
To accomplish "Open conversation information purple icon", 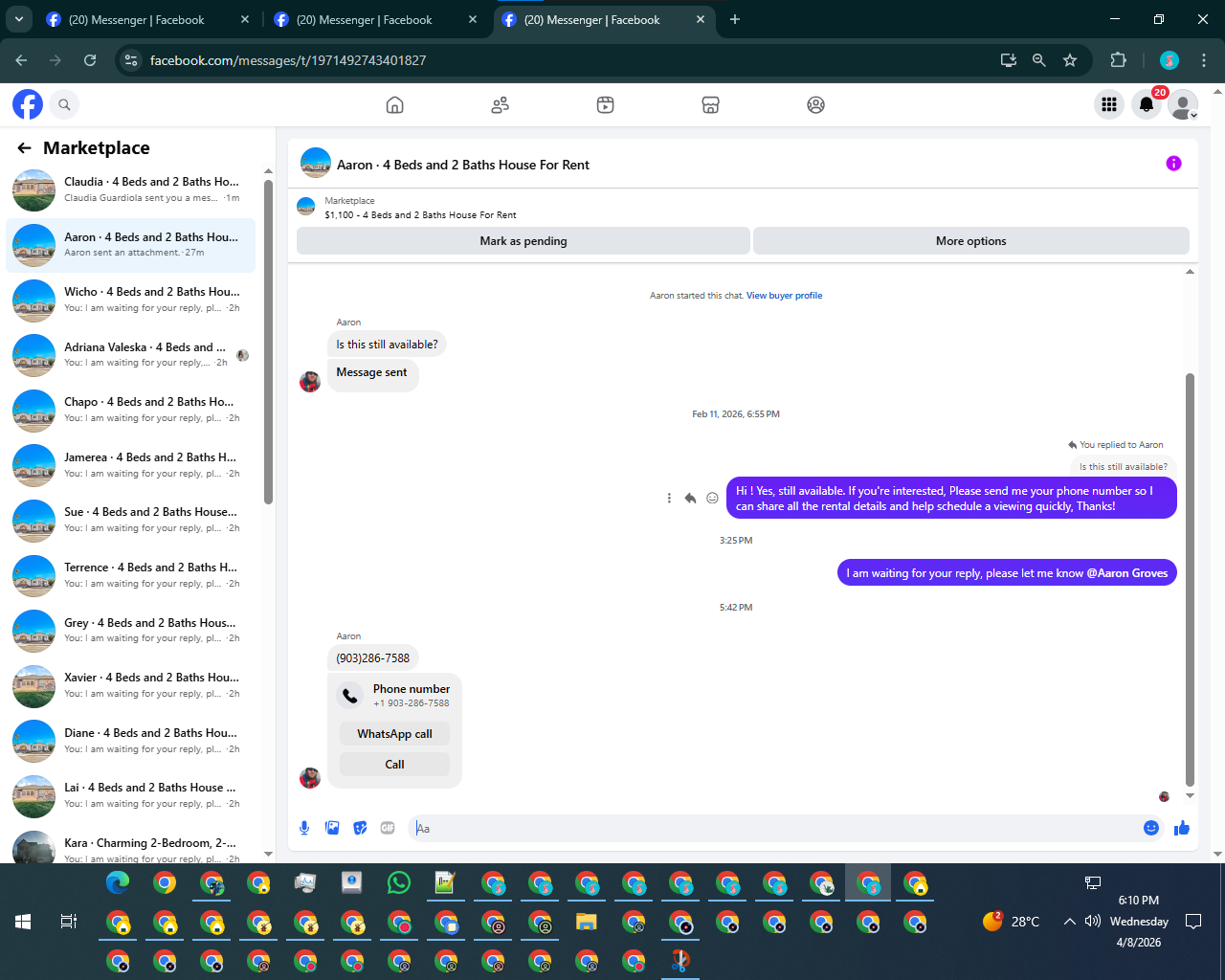I will pyautogui.click(x=1173, y=164).
